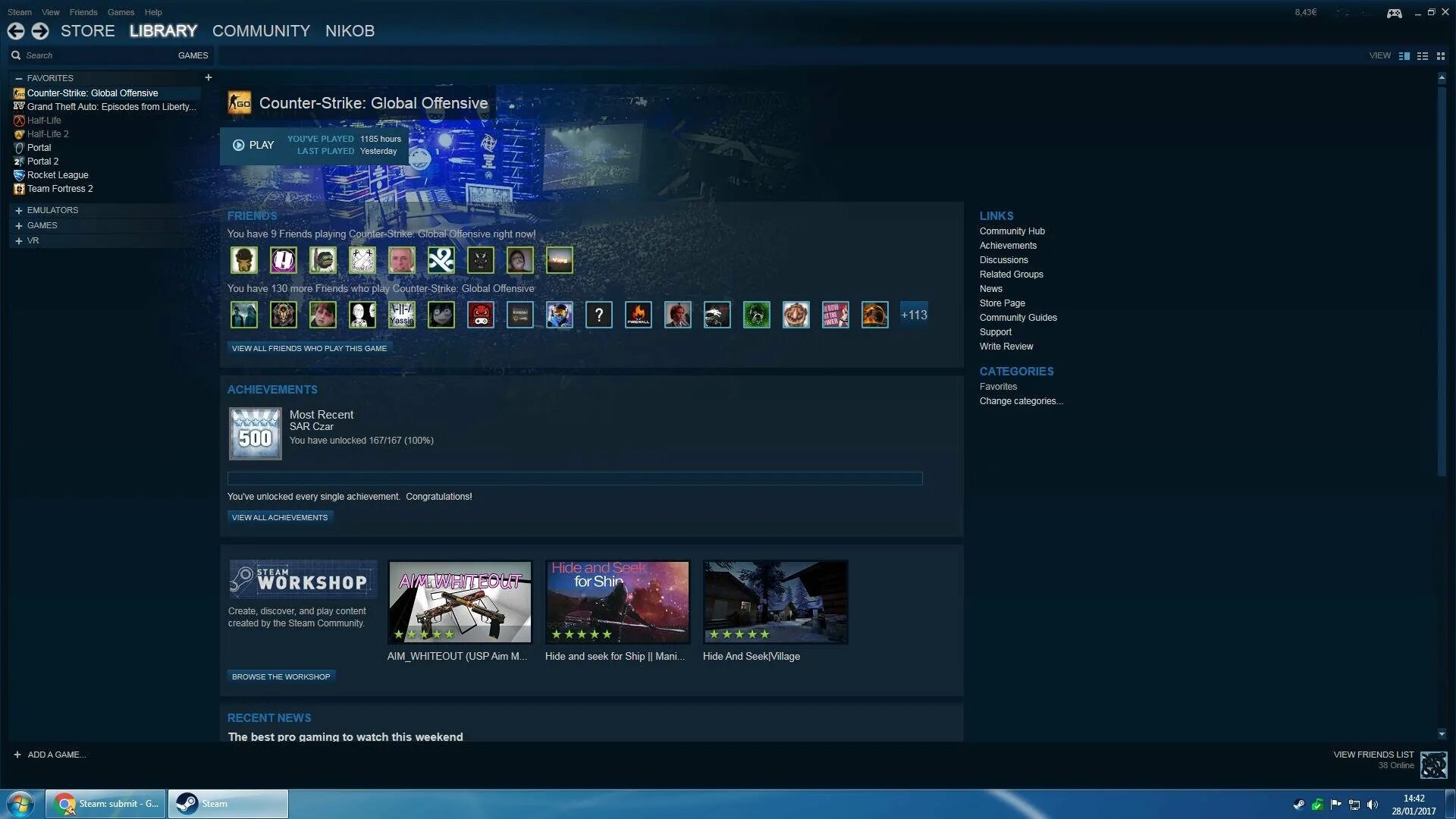1456x819 pixels.
Task: Click the question mark friend avatar
Action: coord(598,315)
